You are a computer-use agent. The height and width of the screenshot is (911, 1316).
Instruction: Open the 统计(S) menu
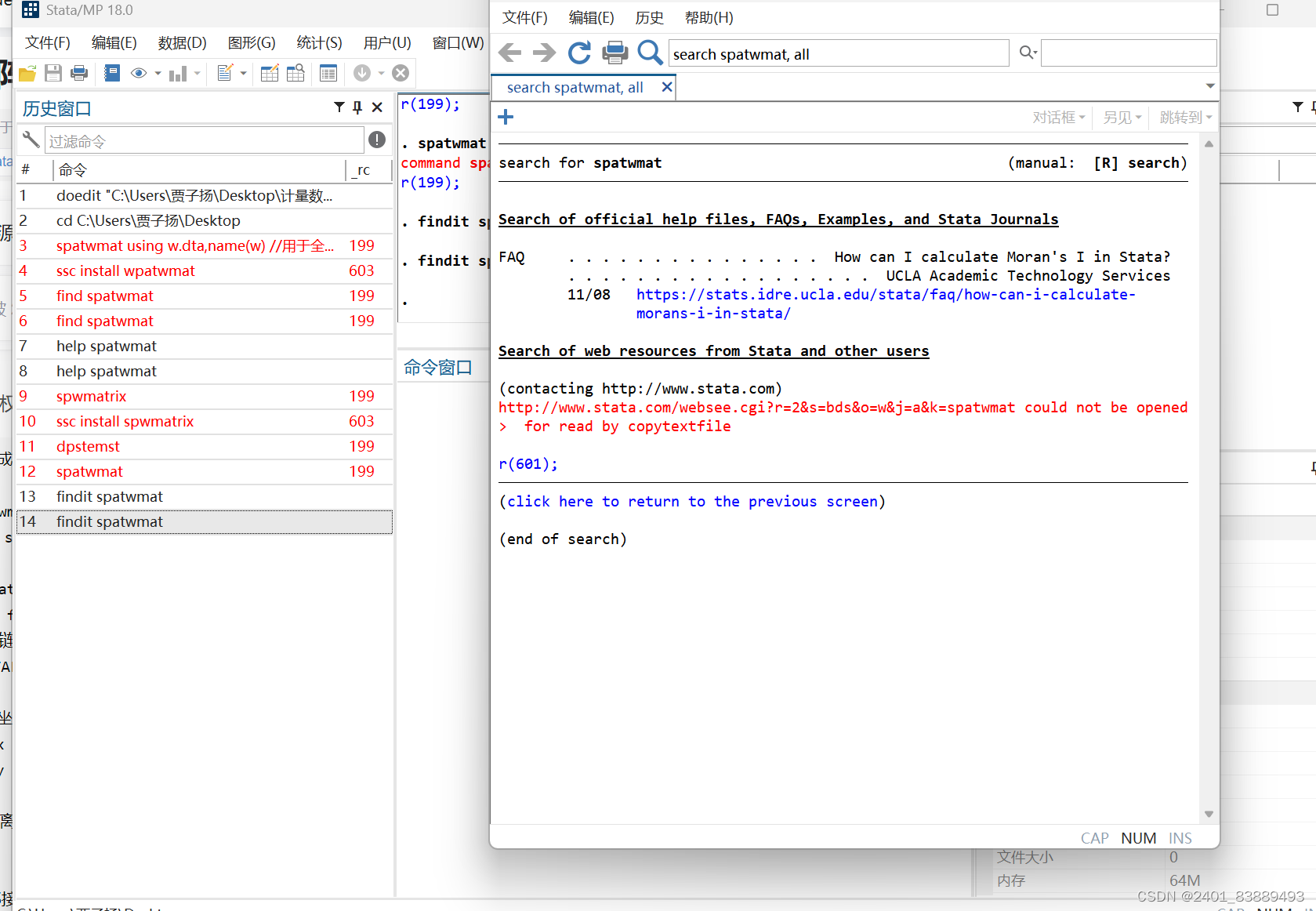tap(320, 42)
